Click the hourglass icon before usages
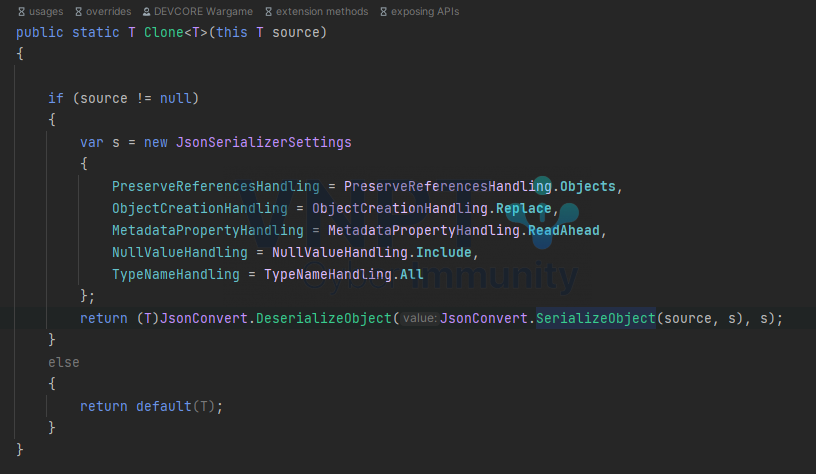This screenshot has height=474, width=816. click(21, 12)
